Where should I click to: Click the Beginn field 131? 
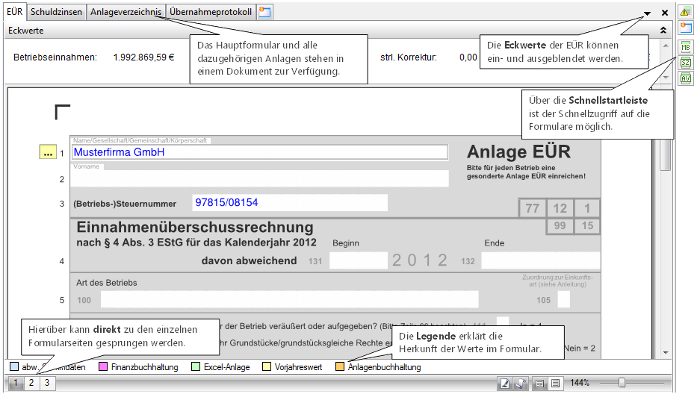click(358, 260)
